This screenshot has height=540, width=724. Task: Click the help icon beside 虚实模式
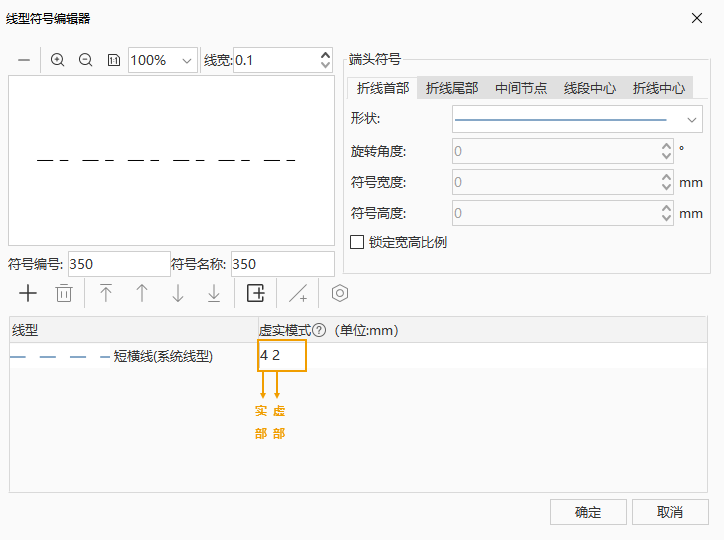(x=319, y=331)
